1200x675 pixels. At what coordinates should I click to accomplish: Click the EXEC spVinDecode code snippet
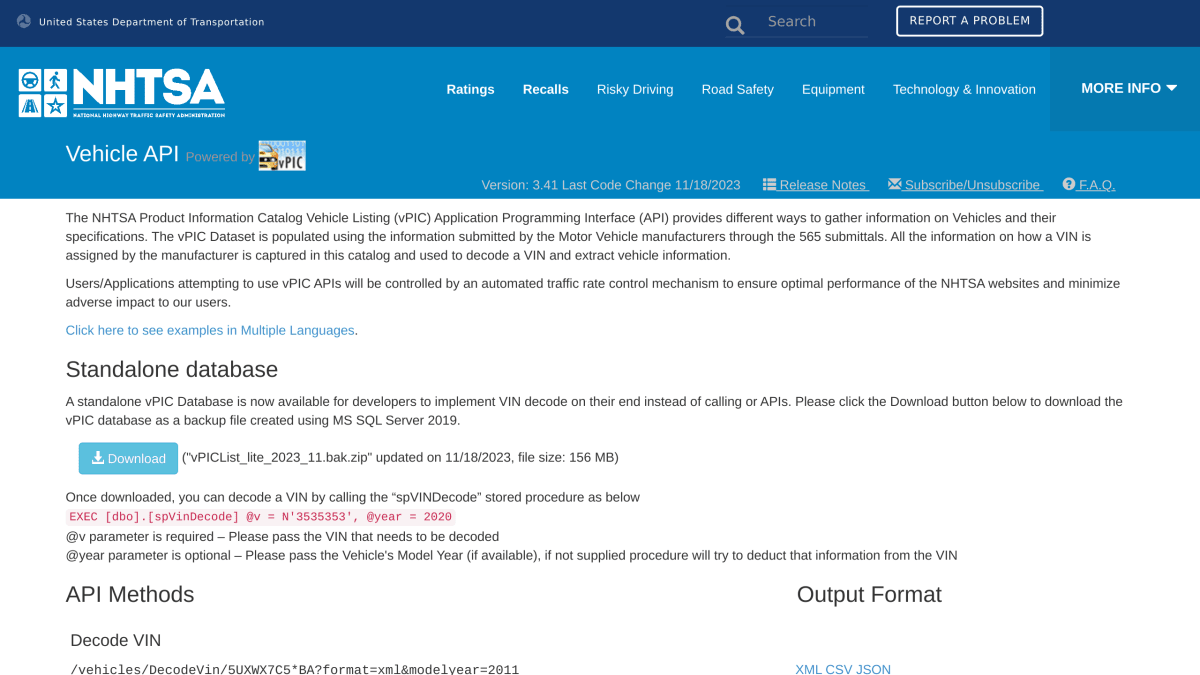point(260,517)
